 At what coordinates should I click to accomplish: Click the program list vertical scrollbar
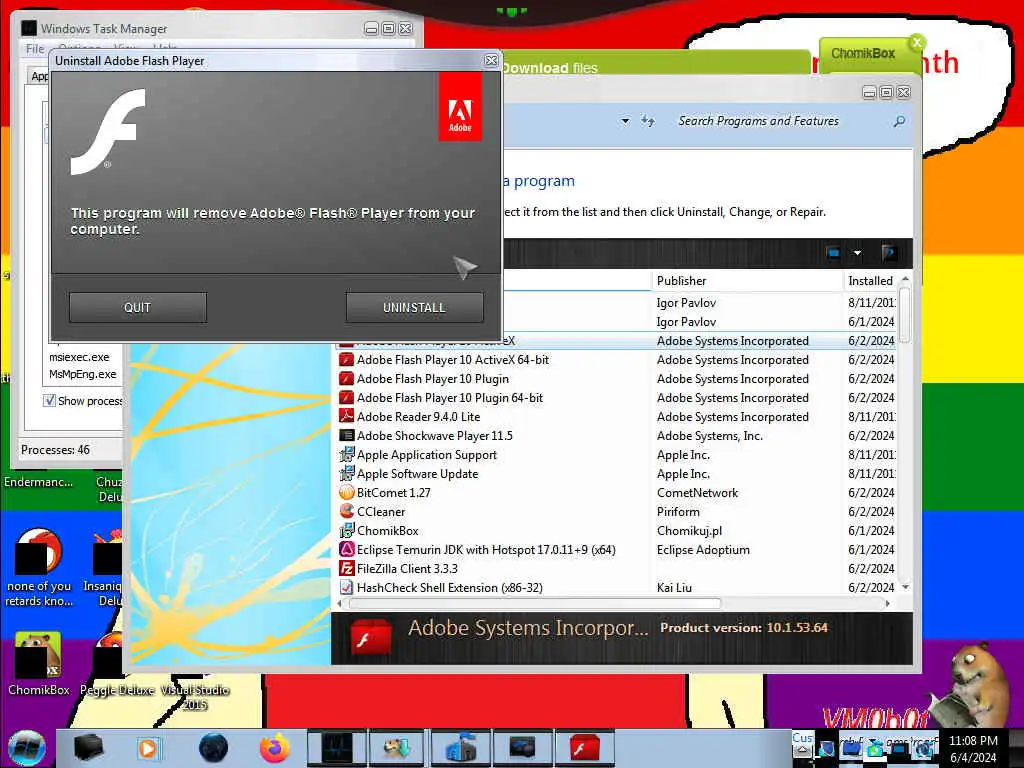pos(904,315)
